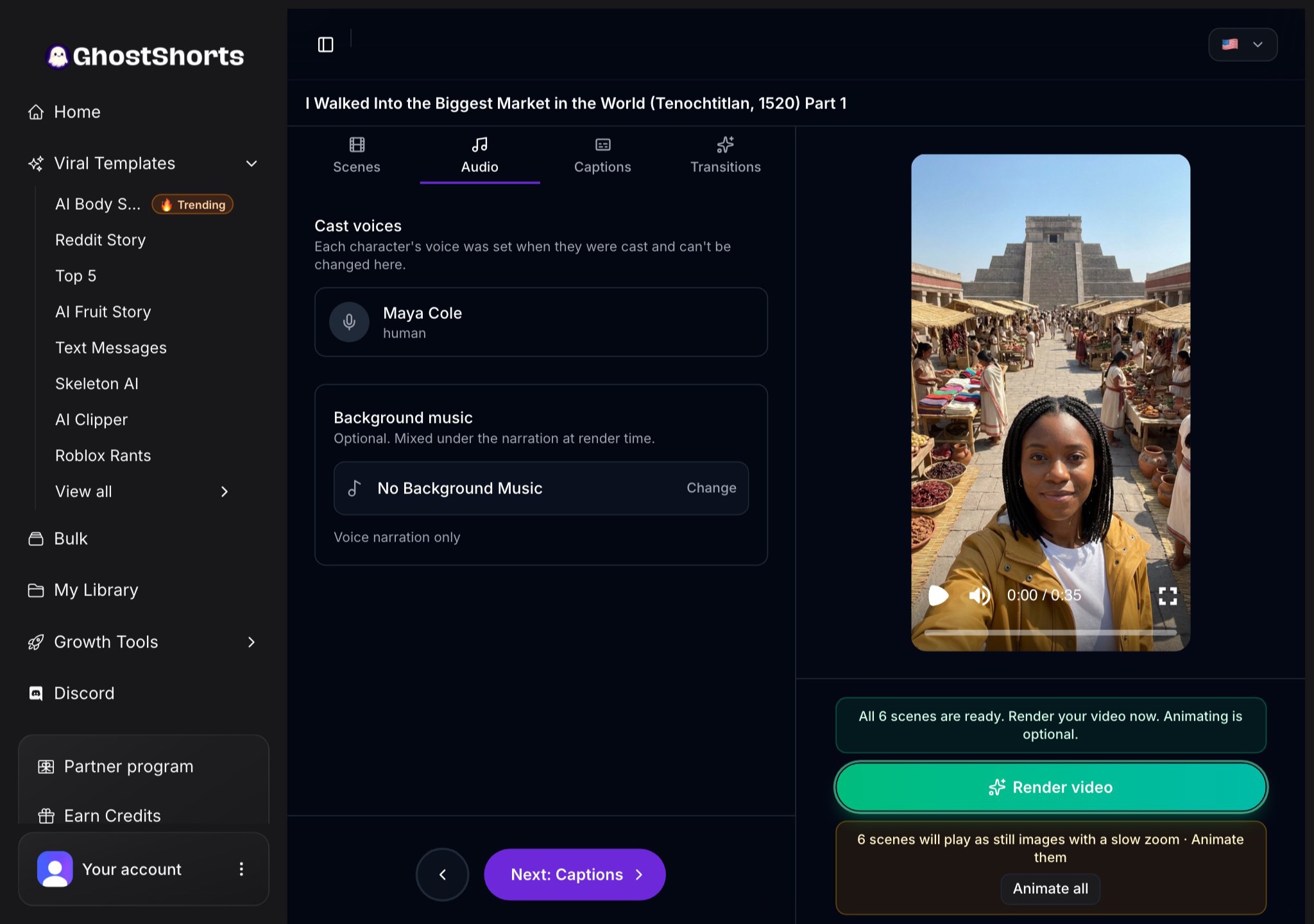The width and height of the screenshot is (1314, 924).
Task: Open the Skeleton AI template
Action: pos(97,384)
